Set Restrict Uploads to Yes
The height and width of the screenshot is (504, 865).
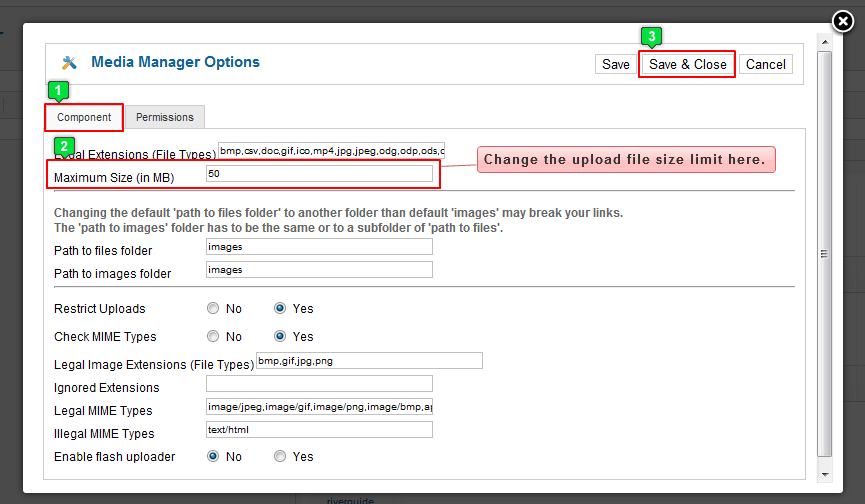pos(280,309)
